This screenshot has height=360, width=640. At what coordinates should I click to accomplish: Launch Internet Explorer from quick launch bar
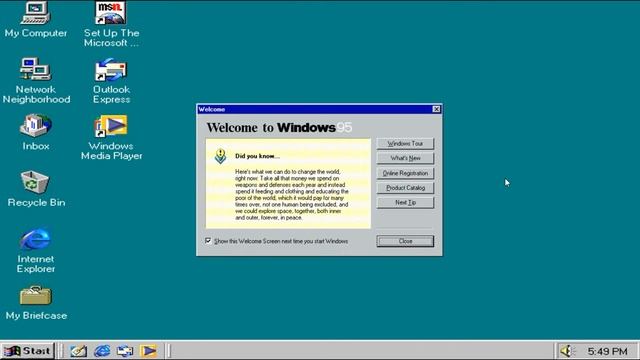[102, 351]
